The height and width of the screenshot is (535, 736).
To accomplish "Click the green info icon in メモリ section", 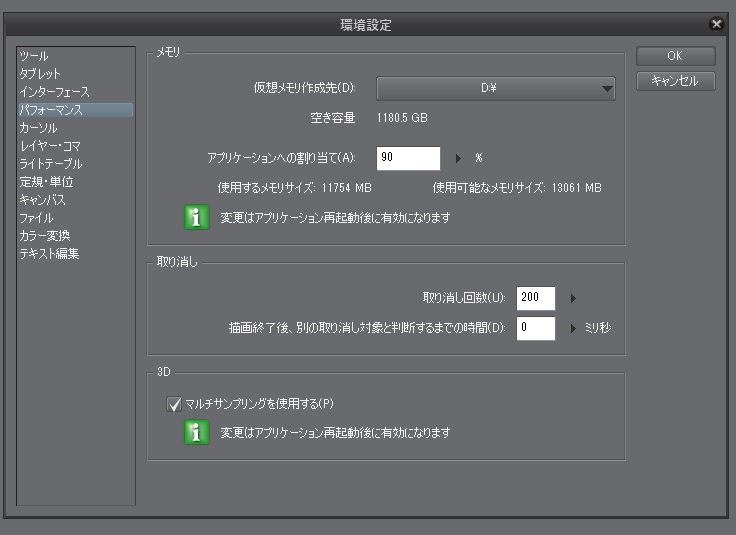I will tap(197, 218).
